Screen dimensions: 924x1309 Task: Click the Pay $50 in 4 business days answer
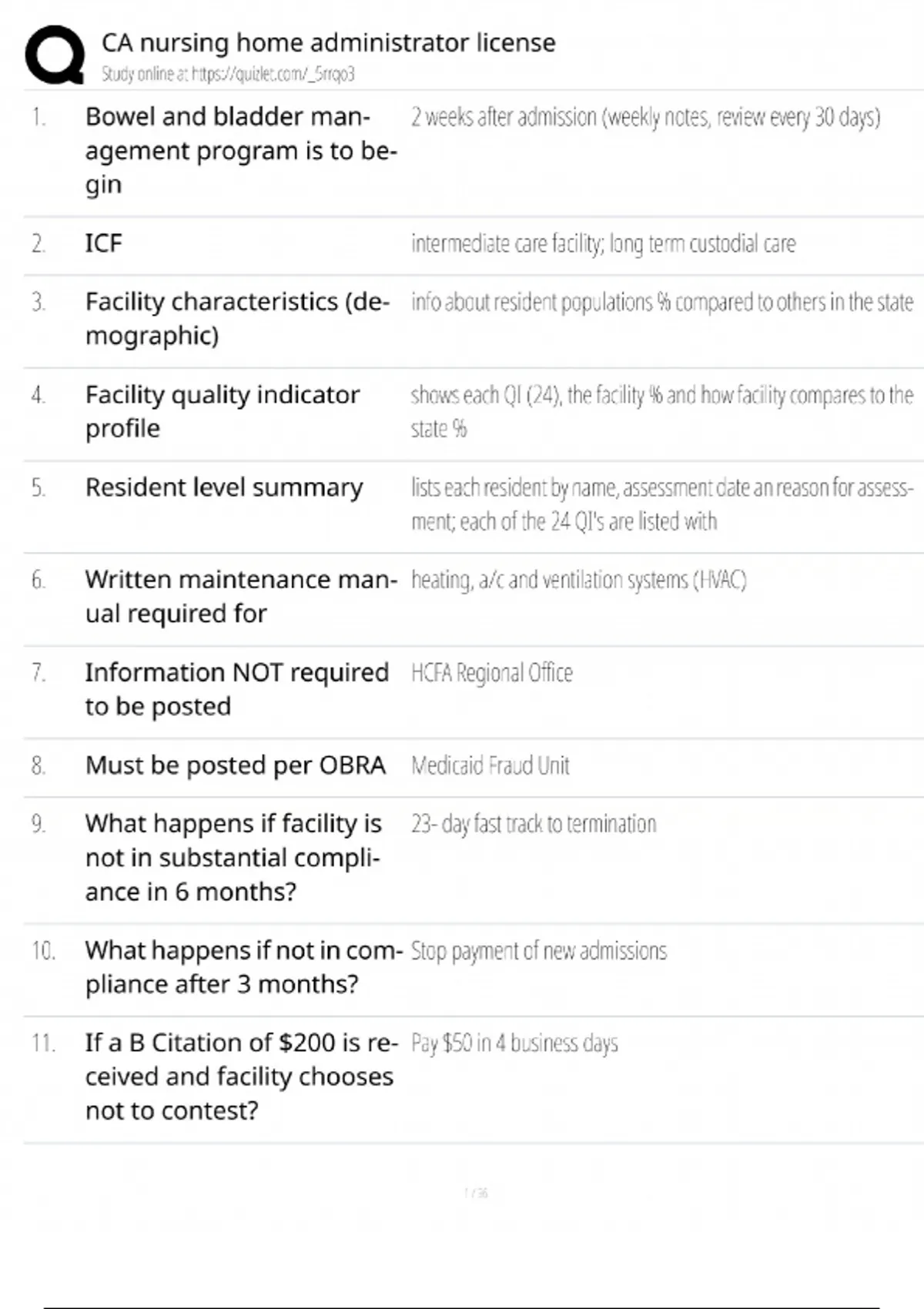point(514,1043)
